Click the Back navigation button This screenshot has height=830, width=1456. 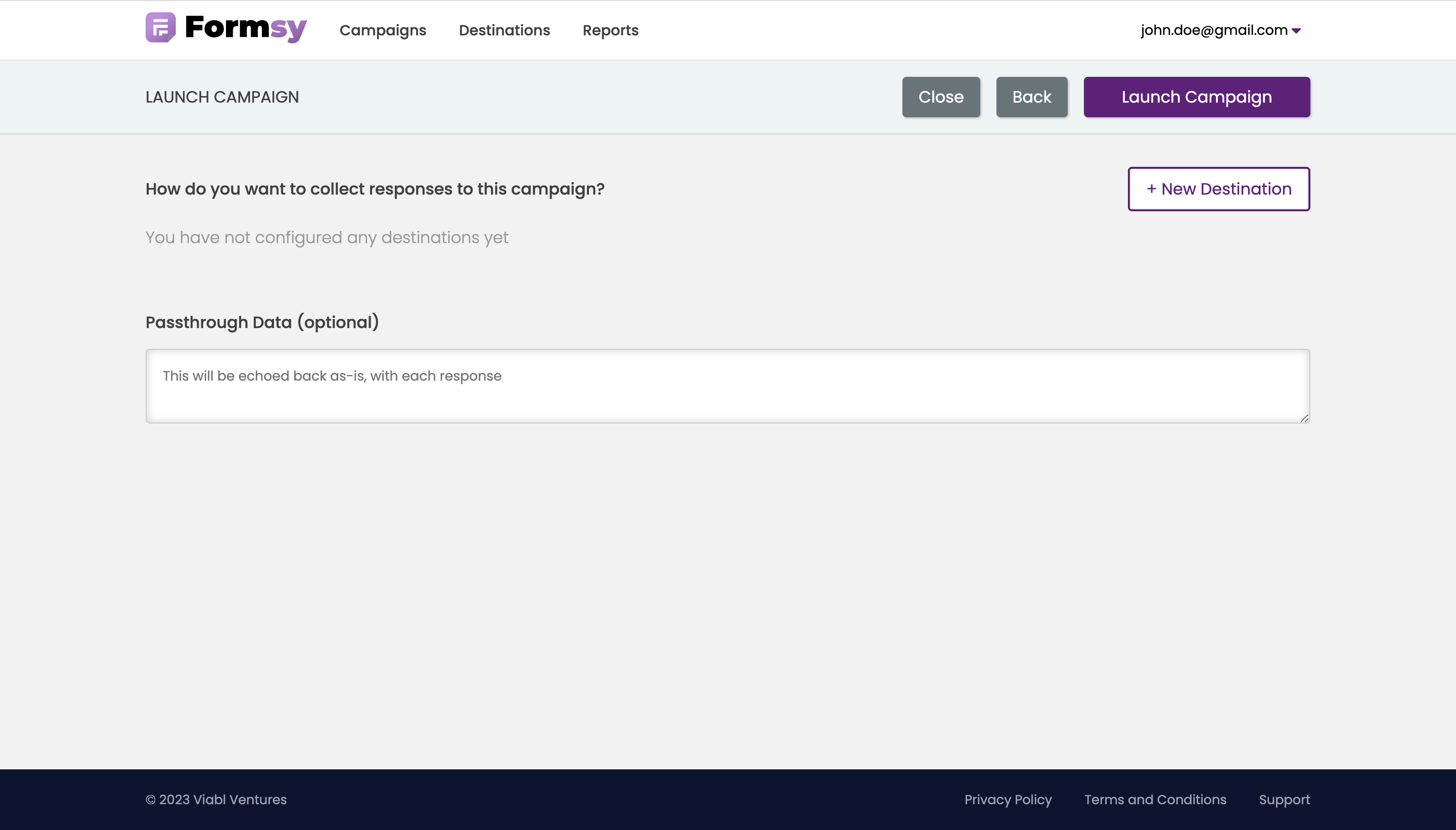point(1032,96)
